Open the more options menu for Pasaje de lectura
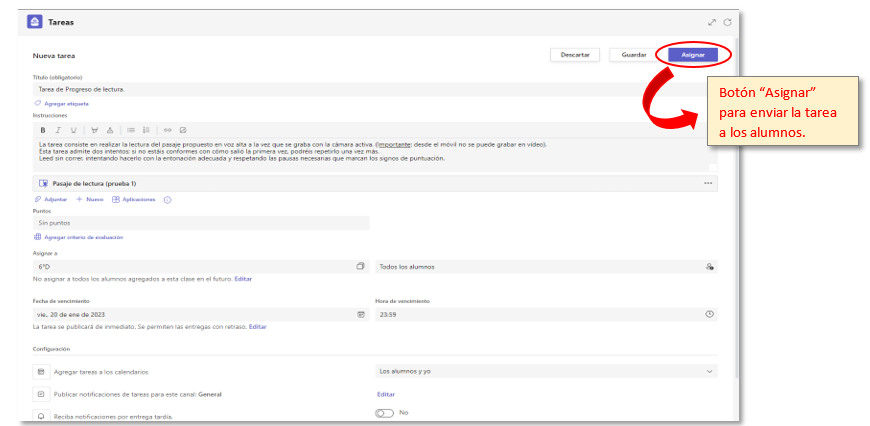This screenshot has width=870, height=426. [x=708, y=183]
